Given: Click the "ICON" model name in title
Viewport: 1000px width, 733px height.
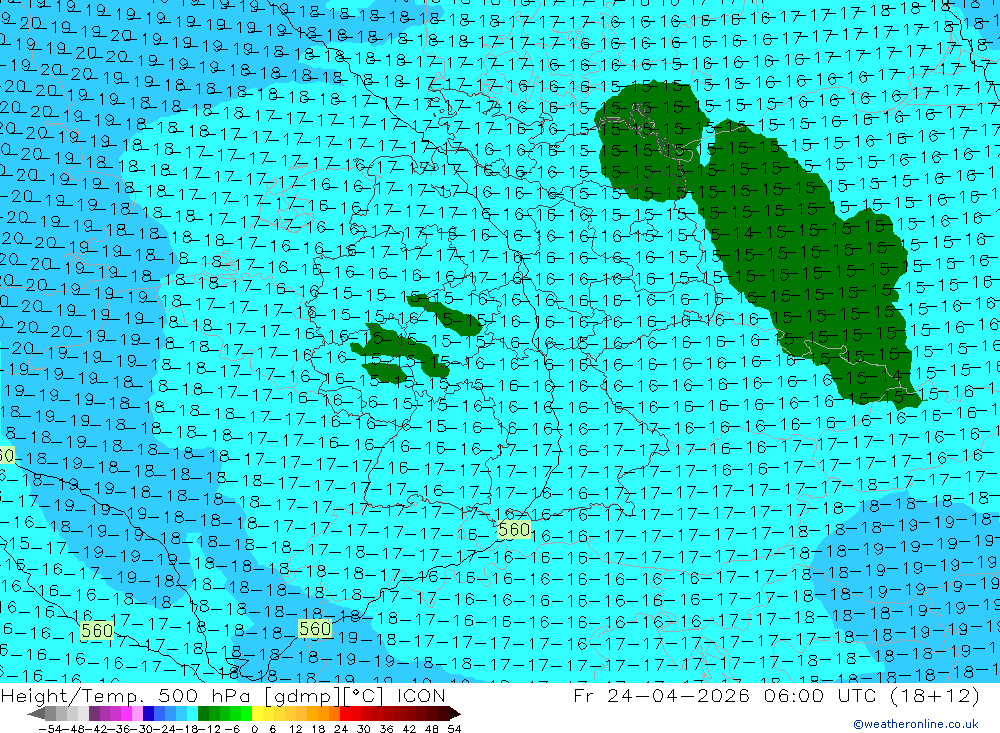Looking at the screenshot, I should 422,696.
